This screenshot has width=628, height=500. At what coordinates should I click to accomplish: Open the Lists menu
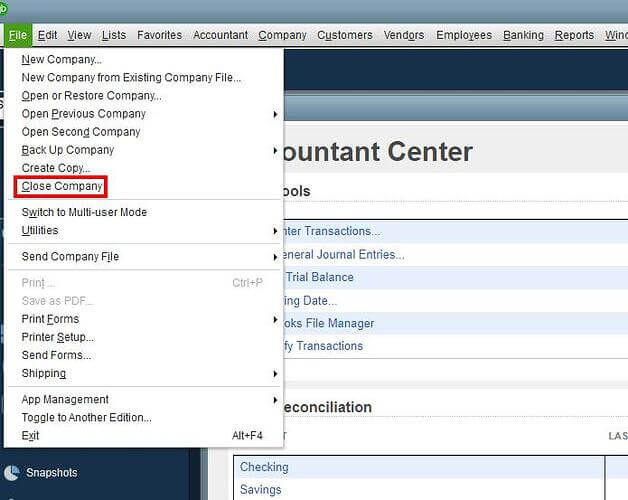click(x=114, y=35)
